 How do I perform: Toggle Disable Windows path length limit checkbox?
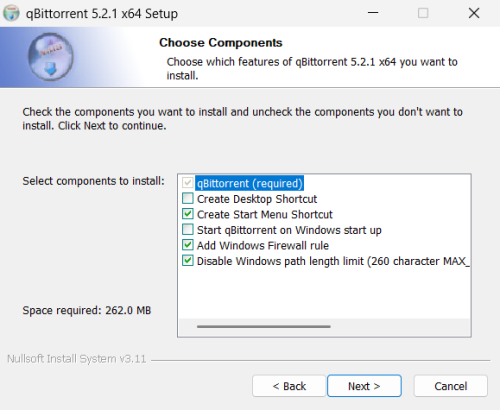click(x=188, y=261)
